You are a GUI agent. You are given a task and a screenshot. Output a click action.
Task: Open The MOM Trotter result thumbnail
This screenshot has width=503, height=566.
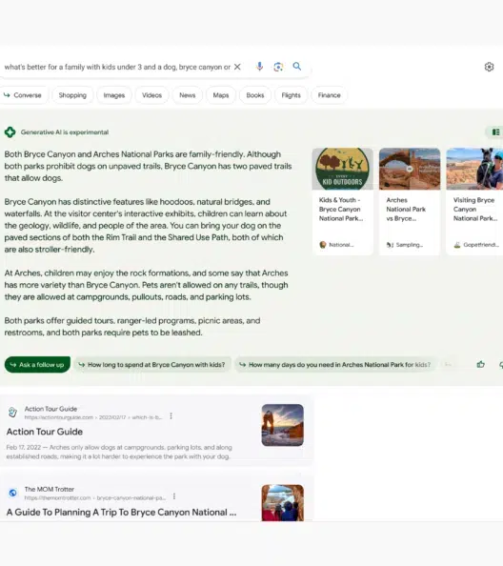click(x=282, y=503)
